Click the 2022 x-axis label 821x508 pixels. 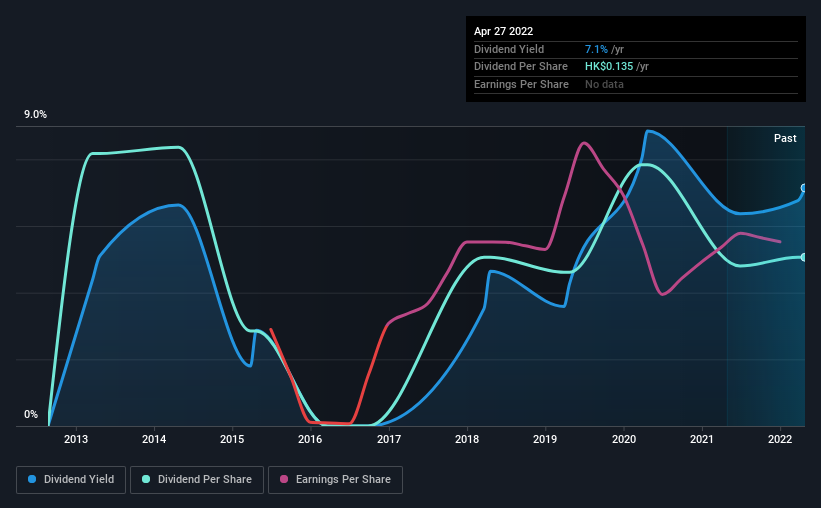click(780, 439)
